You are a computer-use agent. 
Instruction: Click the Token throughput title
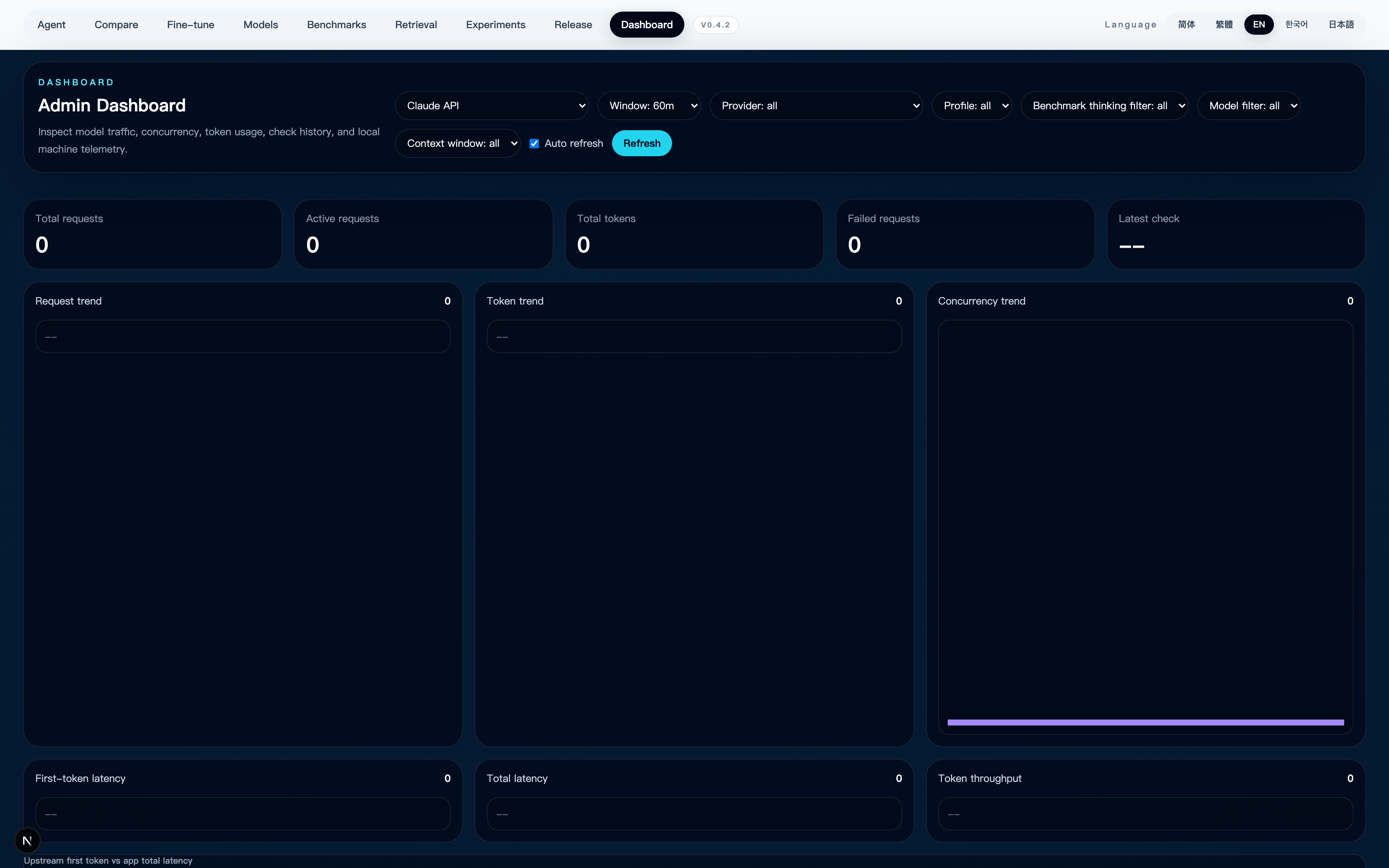click(980, 778)
